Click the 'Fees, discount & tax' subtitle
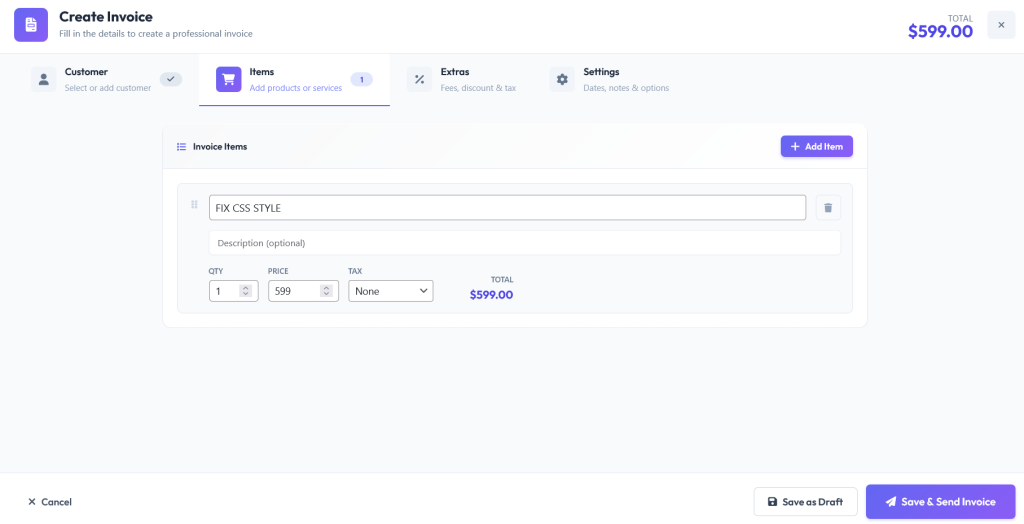Image resolution: width=1024 pixels, height=524 pixels. pos(478,88)
